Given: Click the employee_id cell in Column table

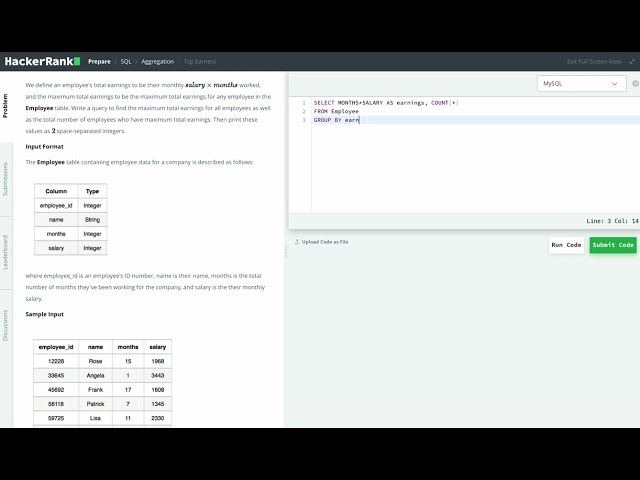Looking at the screenshot, I should pos(56,205).
